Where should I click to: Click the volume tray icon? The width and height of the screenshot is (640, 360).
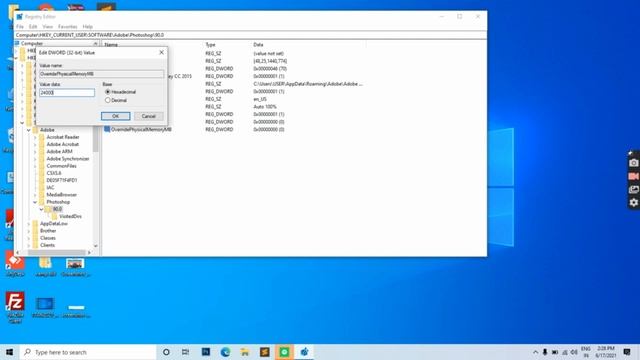[574, 352]
